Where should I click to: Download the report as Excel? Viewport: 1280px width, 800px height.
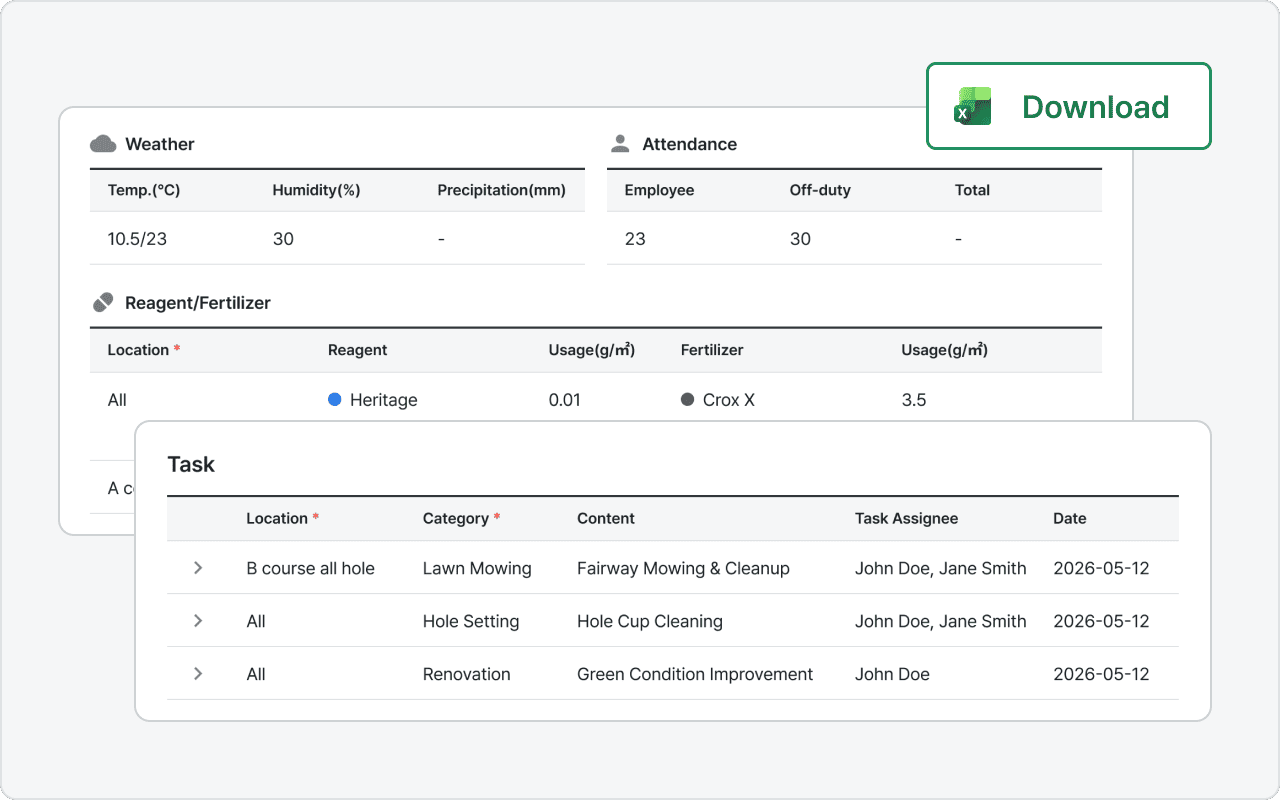[x=1068, y=107]
